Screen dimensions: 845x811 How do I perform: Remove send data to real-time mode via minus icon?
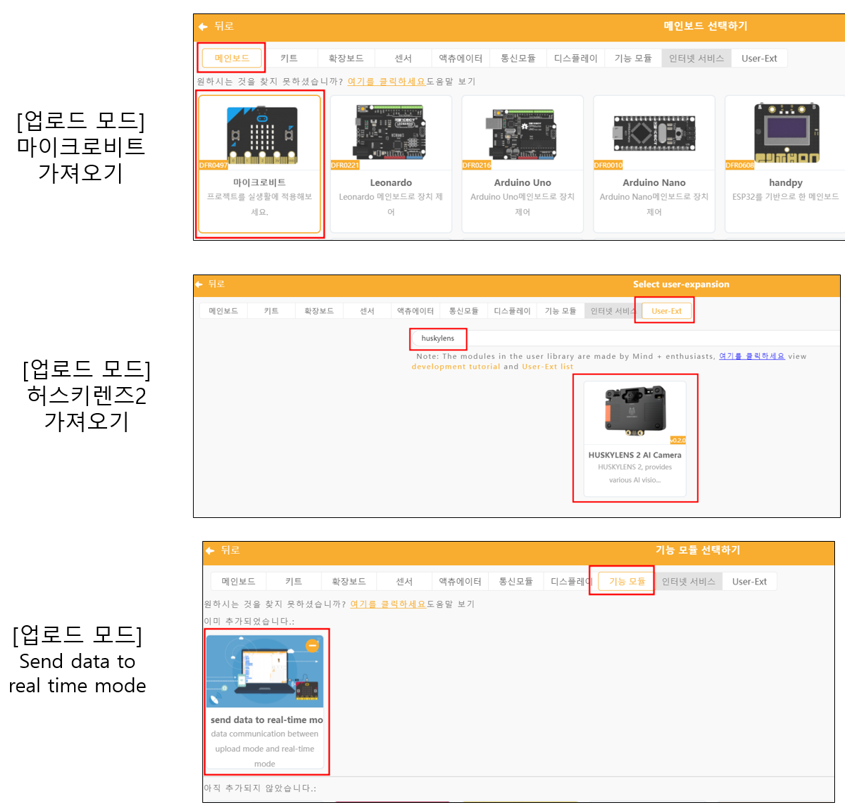tap(312, 645)
